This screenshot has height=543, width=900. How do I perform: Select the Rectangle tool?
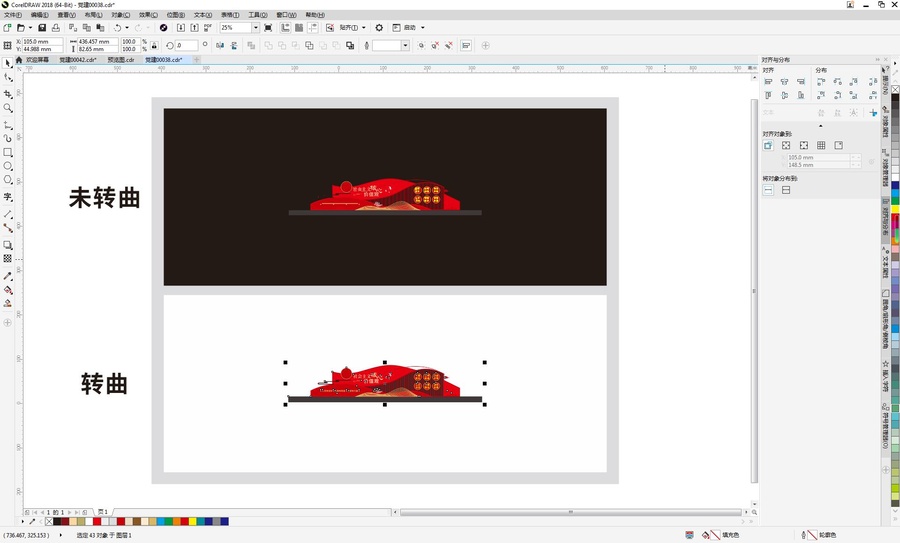[7, 152]
